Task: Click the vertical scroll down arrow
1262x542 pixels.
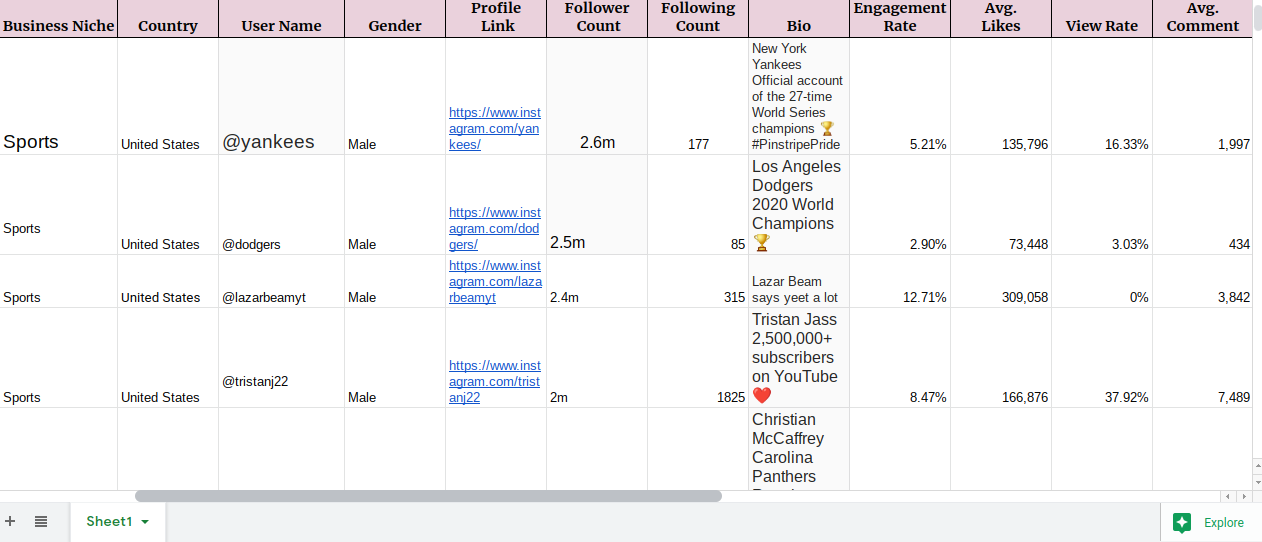Action: pyautogui.click(x=1257, y=481)
